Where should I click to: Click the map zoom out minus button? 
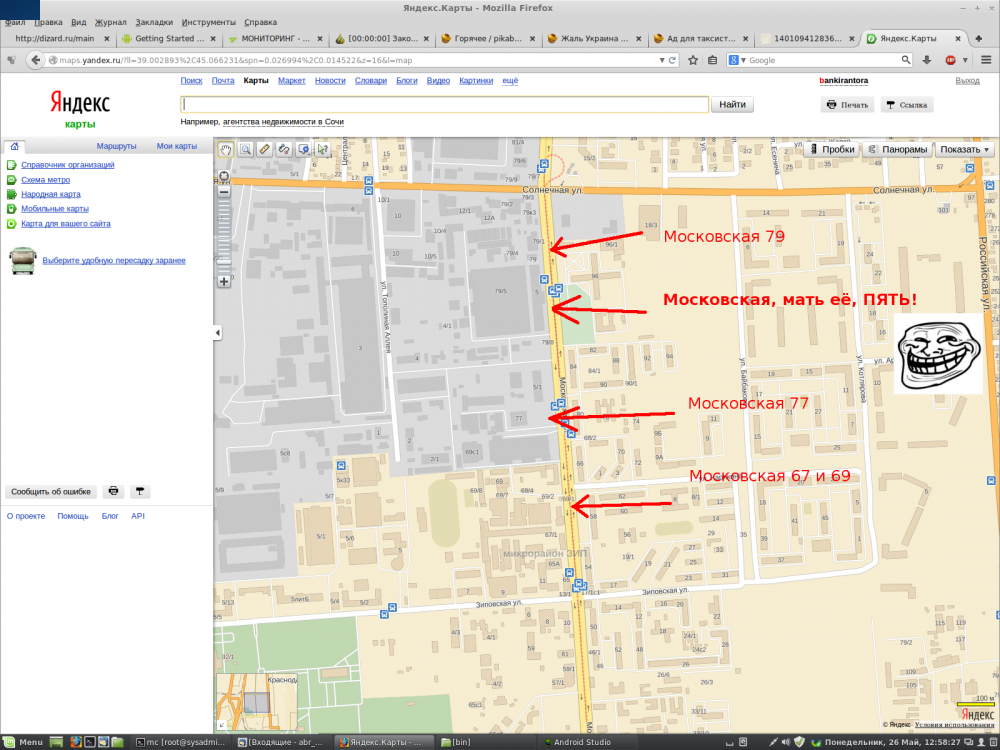click(x=224, y=192)
